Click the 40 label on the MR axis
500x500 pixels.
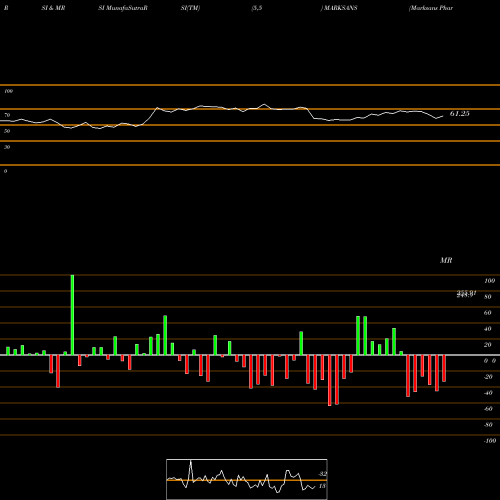click(488, 329)
